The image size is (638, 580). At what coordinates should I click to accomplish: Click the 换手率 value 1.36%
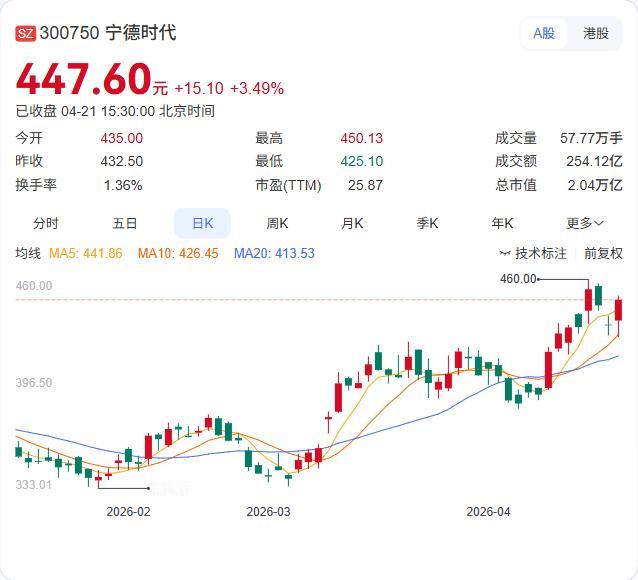123,185
